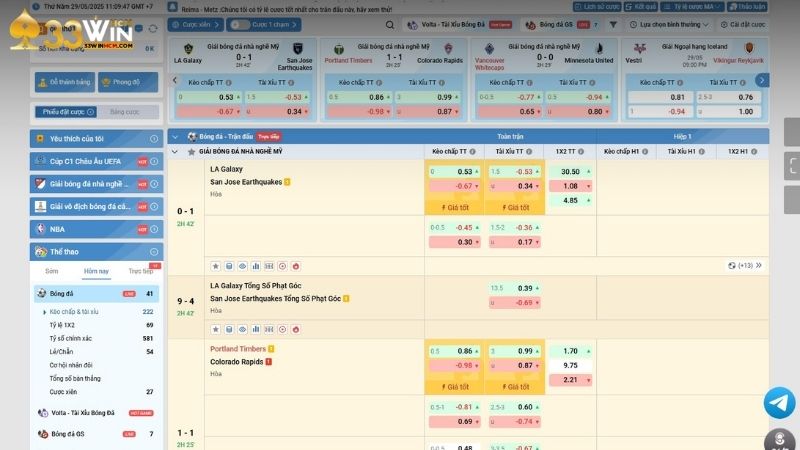
Task: Open the search magnifier icon
Action: click(x=390, y=24)
